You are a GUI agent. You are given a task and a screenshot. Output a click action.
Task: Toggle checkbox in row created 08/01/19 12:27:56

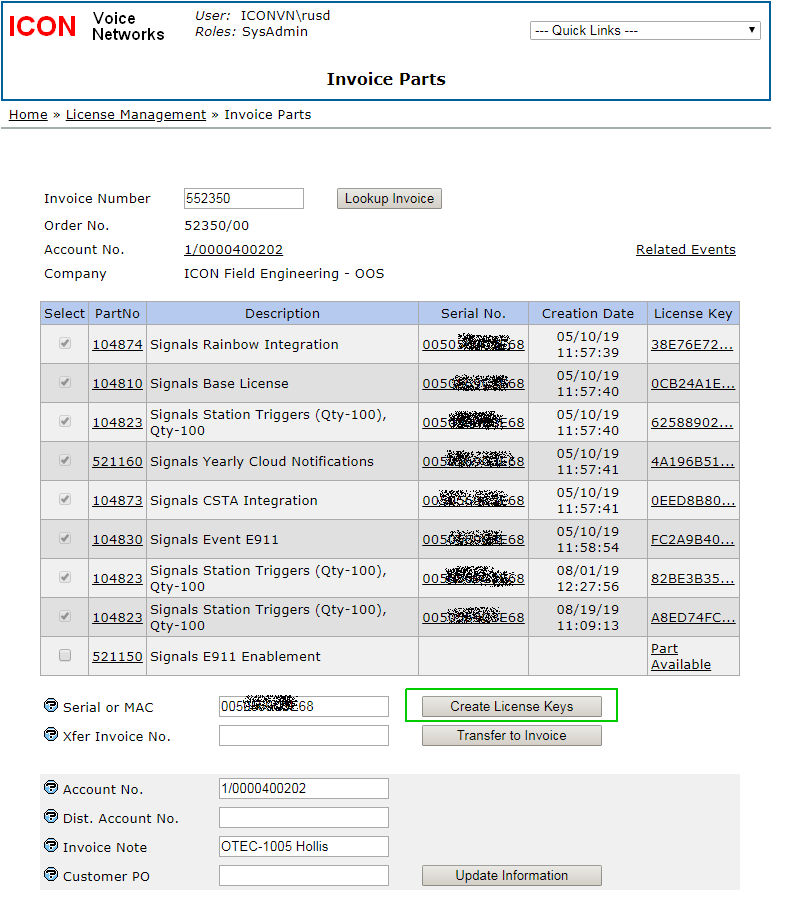point(65,577)
